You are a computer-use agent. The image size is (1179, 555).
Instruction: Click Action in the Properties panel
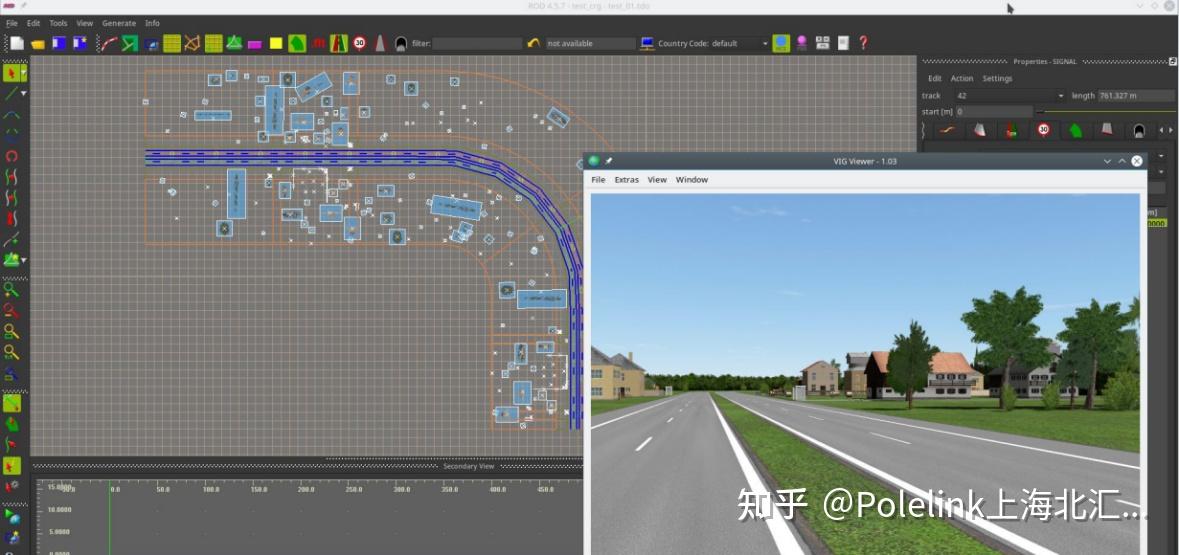pyautogui.click(x=962, y=78)
